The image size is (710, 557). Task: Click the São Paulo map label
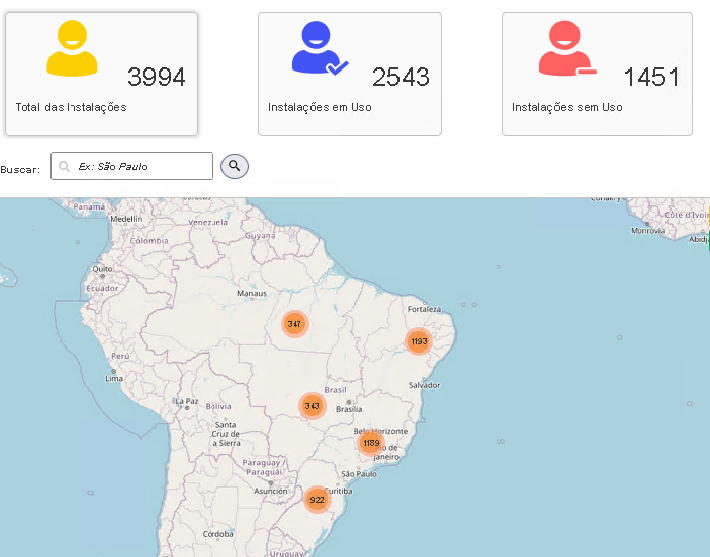pyautogui.click(x=359, y=474)
